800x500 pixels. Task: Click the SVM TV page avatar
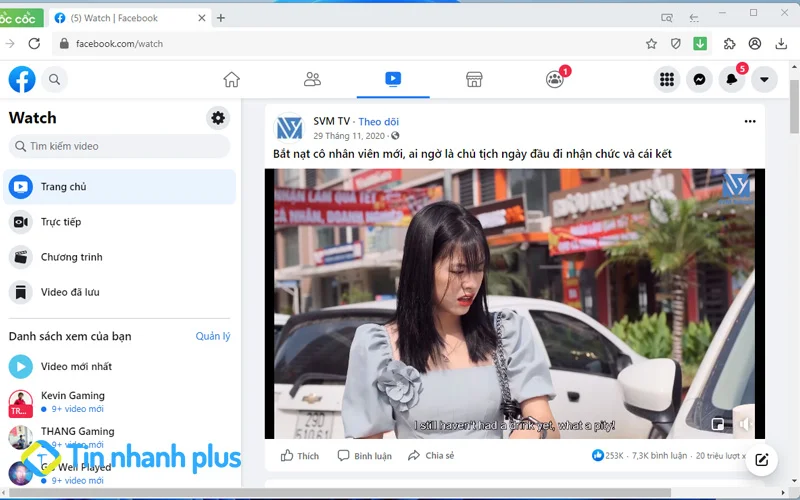pyautogui.click(x=289, y=128)
